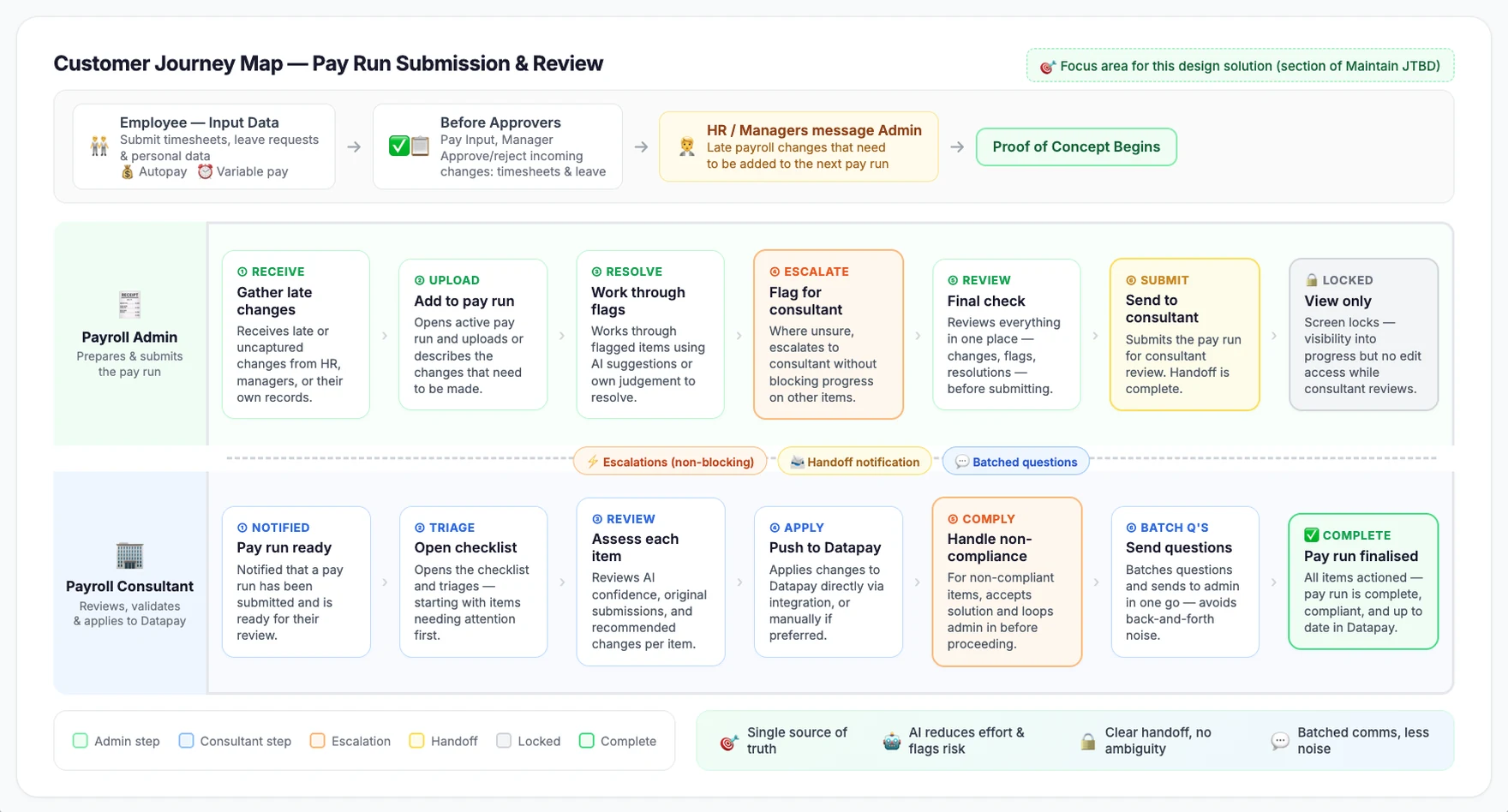Viewport: 1508px width, 812px height.
Task: Click the money bag icon beside Autopay
Action: 127,171
